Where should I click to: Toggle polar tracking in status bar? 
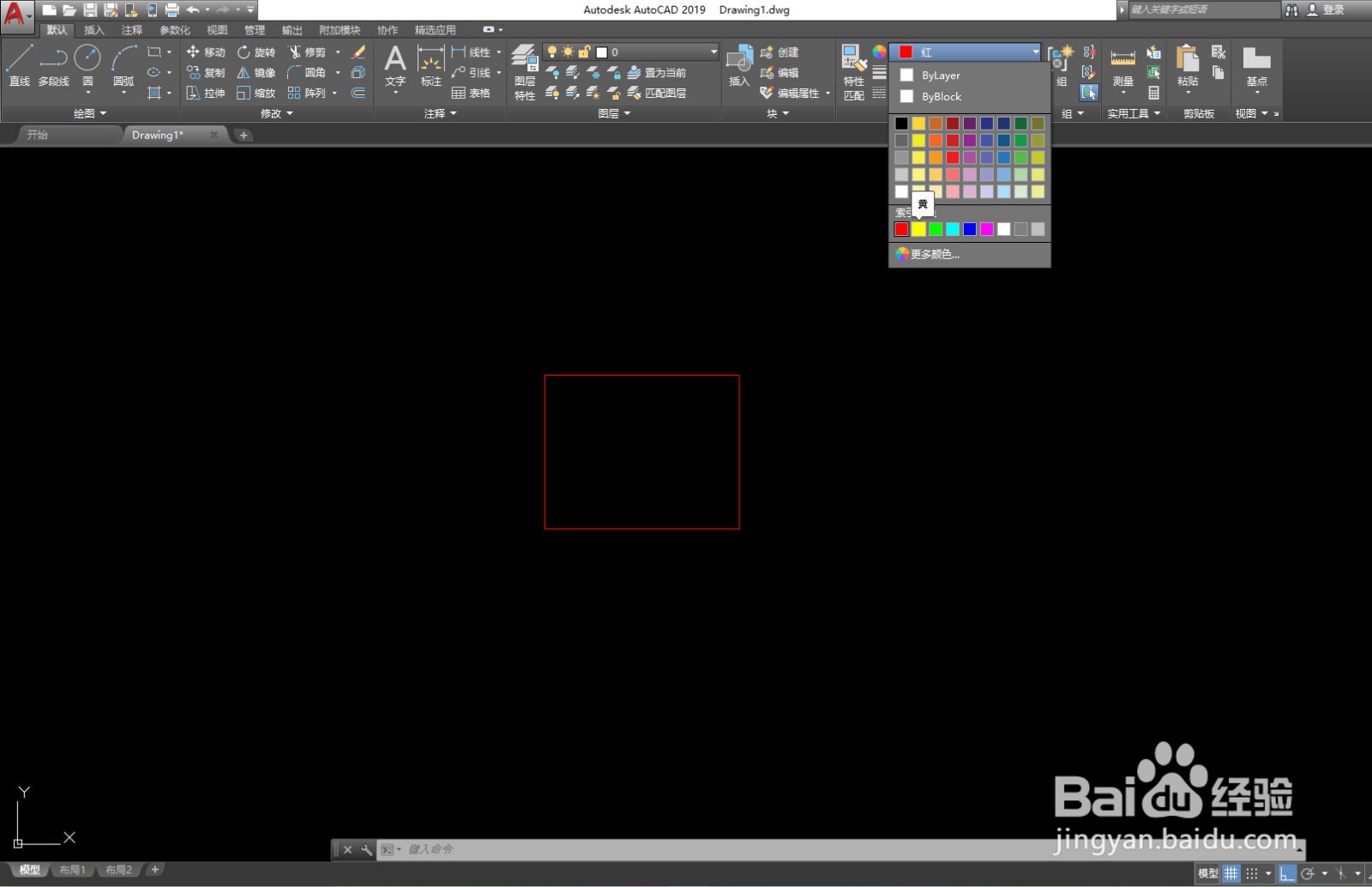click(1308, 873)
